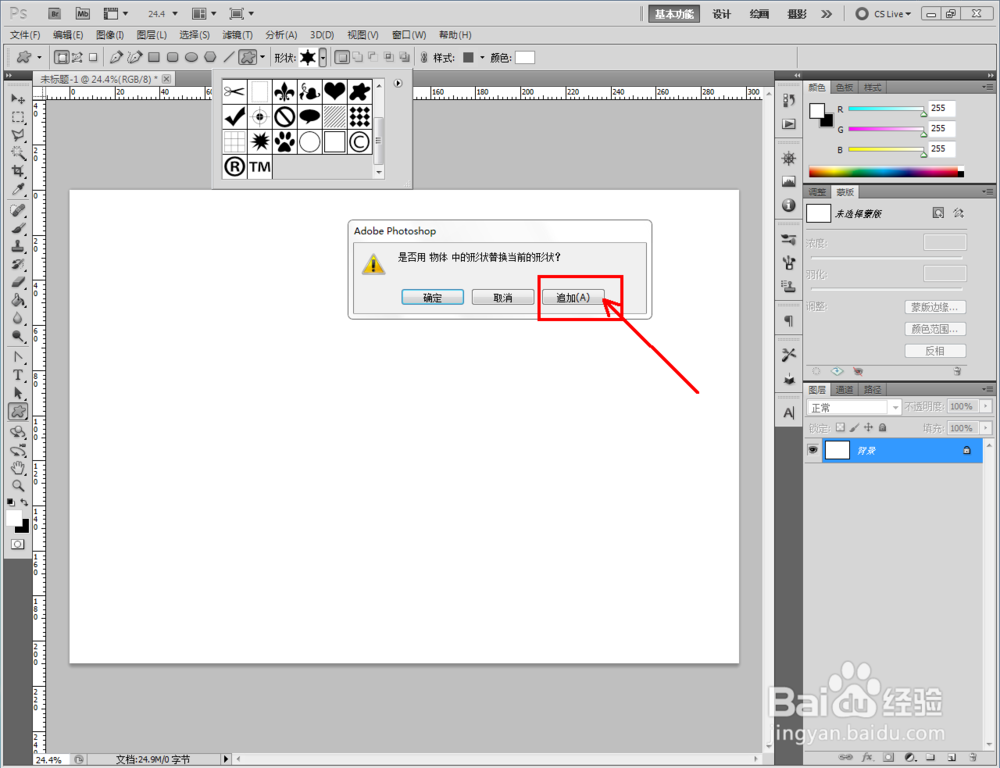1000x768 pixels.
Task: Choose the Rectangle shape in options bar
Action: [x=154, y=57]
